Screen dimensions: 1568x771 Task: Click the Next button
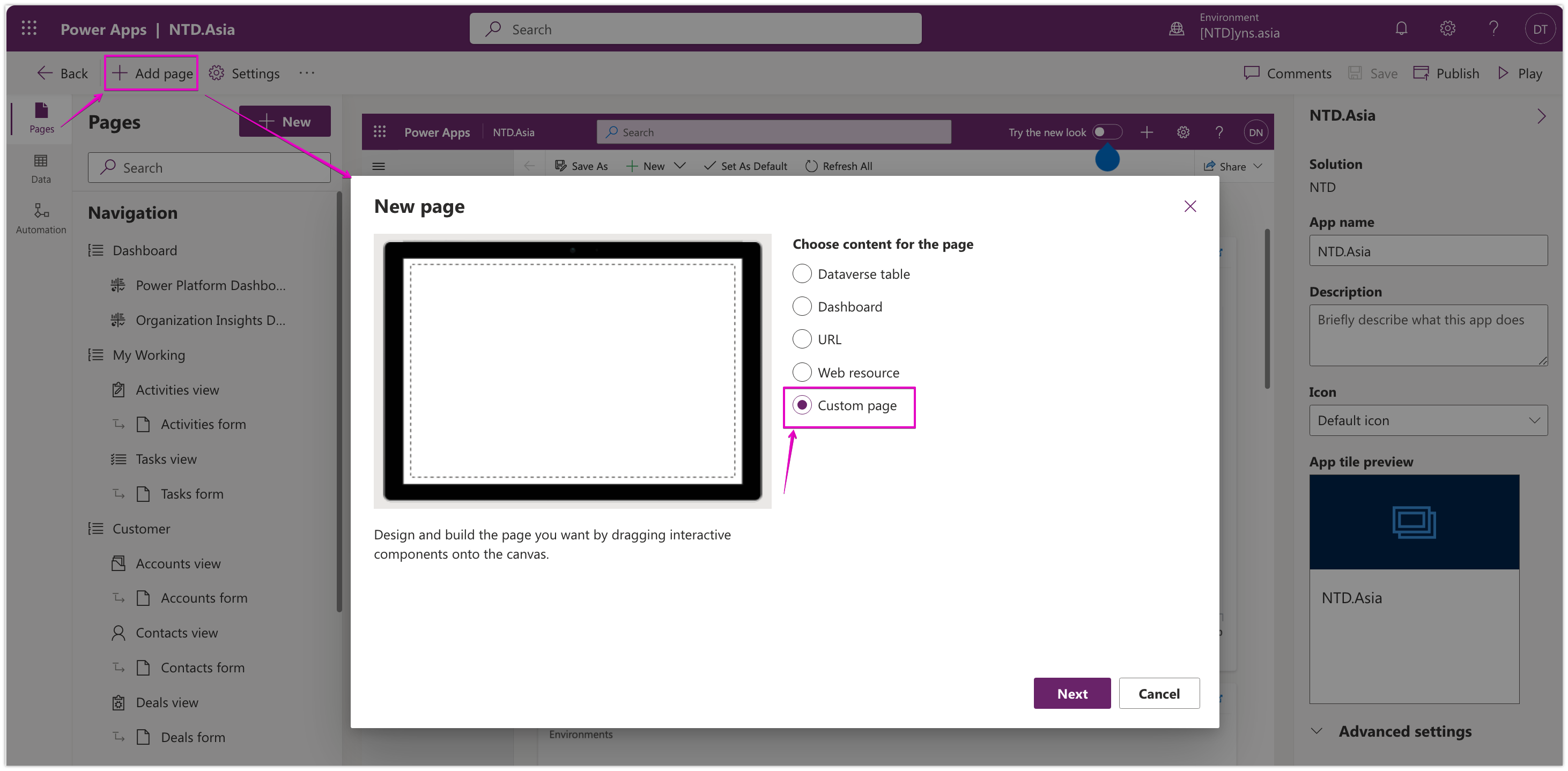pos(1071,693)
